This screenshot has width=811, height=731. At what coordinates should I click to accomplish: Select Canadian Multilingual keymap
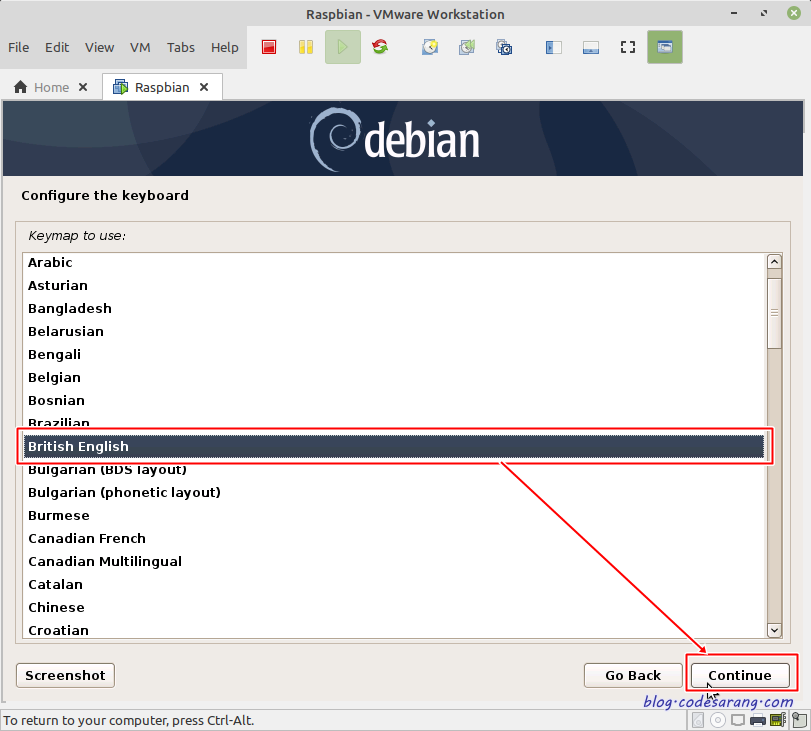point(394,562)
